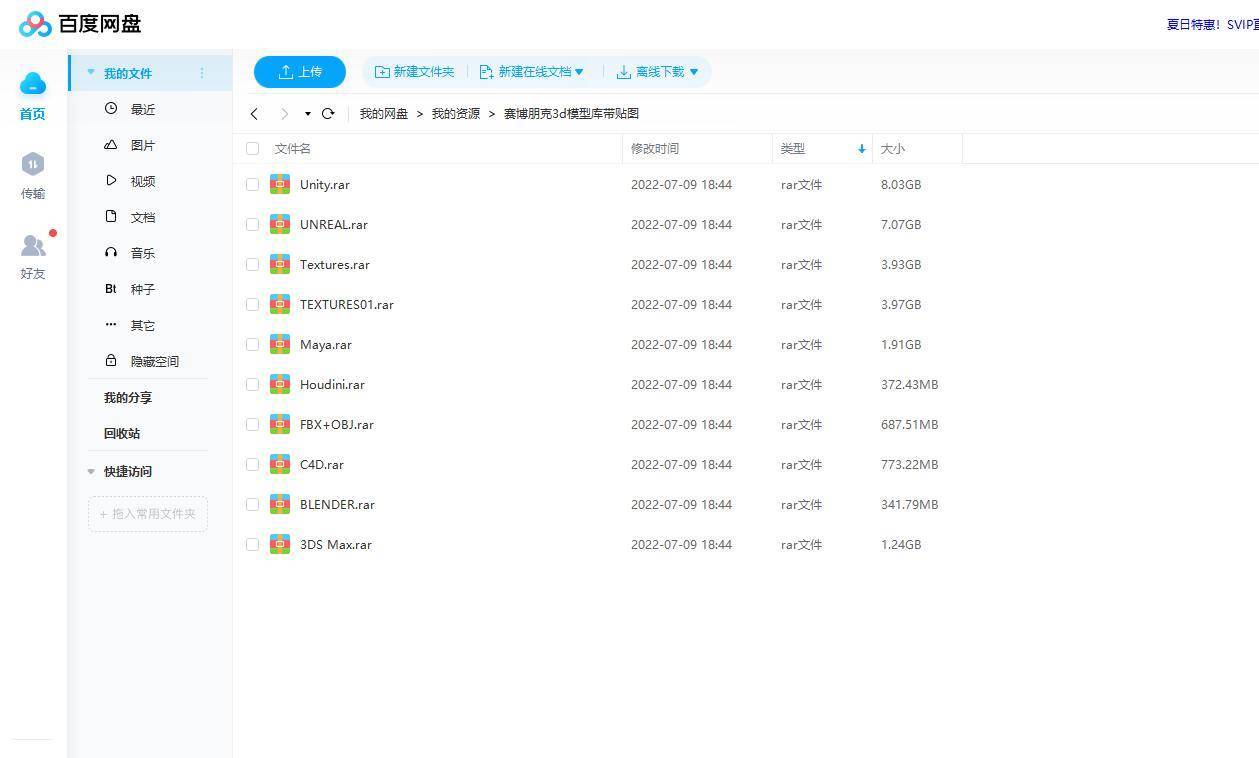Image resolution: width=1259 pixels, height=758 pixels.
Task: Open 隐藏空间 in the sidebar
Action: pyautogui.click(x=155, y=361)
